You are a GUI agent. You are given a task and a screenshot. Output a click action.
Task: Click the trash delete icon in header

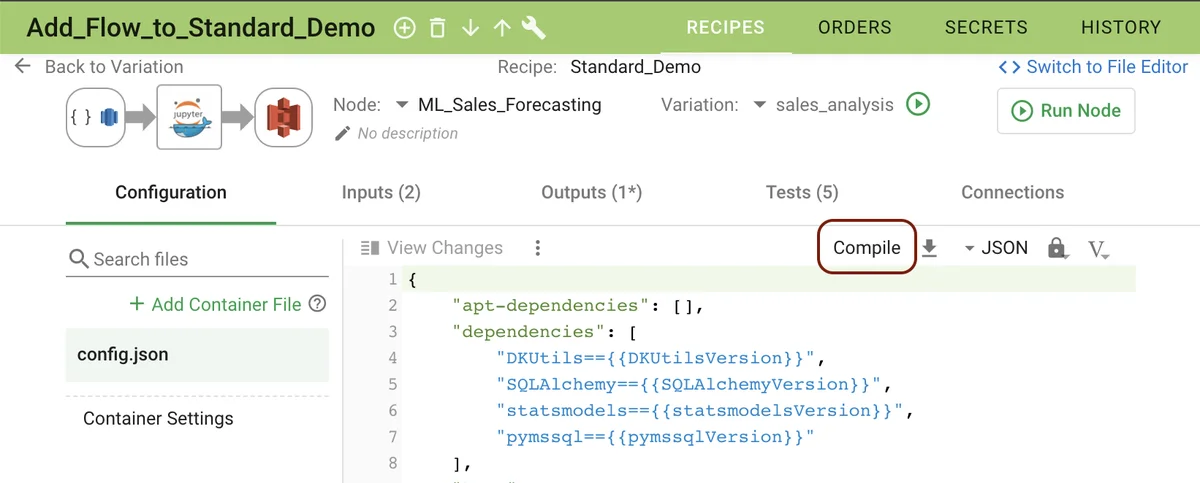[x=437, y=28]
